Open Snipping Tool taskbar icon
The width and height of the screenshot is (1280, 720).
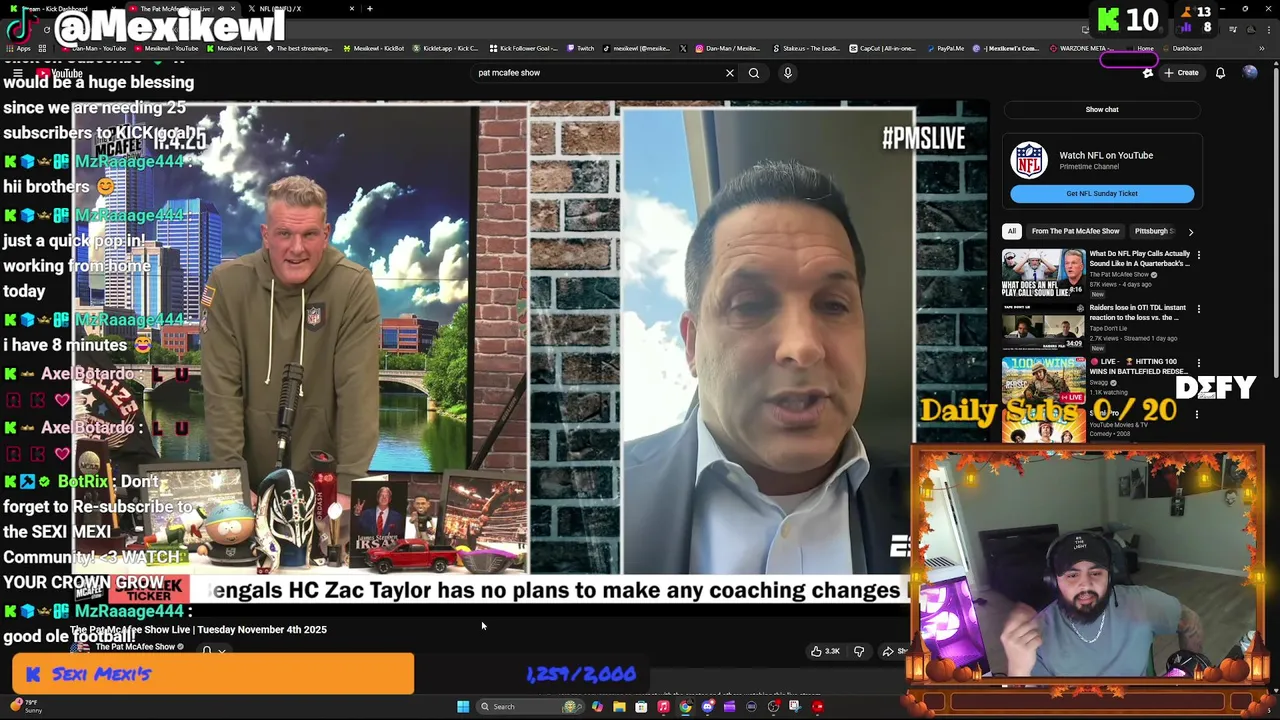[795, 707]
